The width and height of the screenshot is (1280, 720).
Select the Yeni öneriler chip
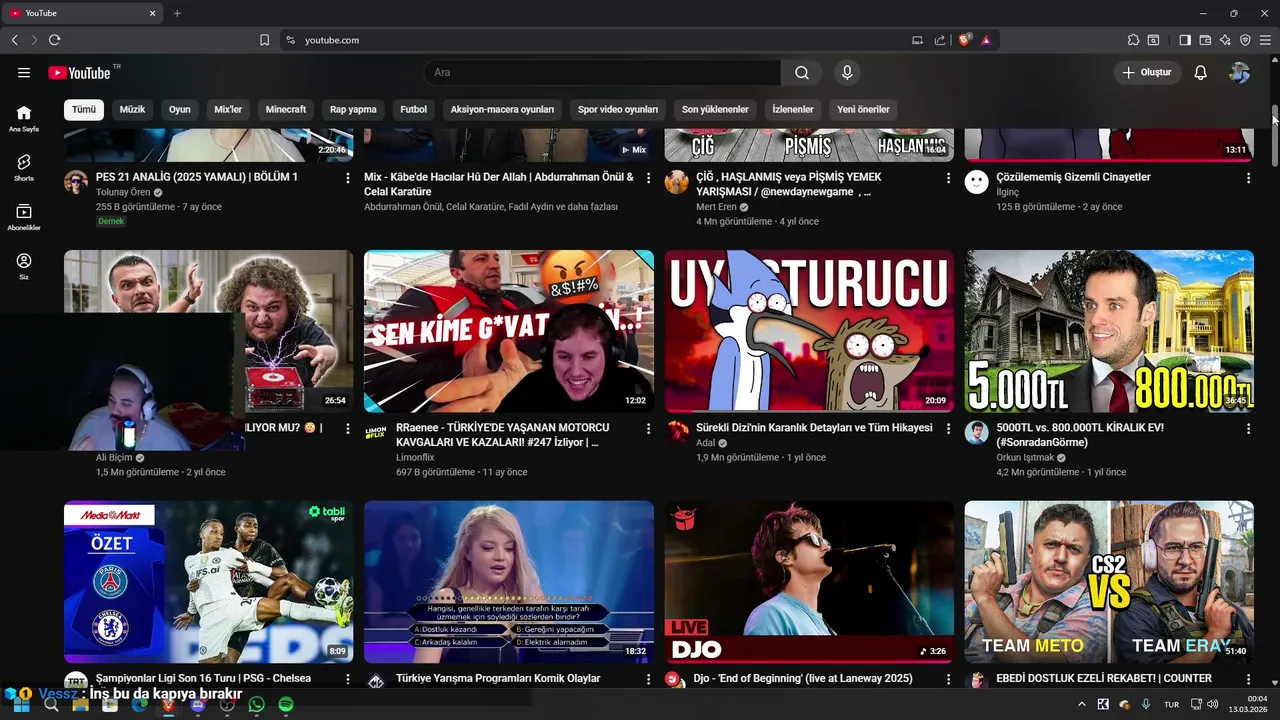click(863, 109)
